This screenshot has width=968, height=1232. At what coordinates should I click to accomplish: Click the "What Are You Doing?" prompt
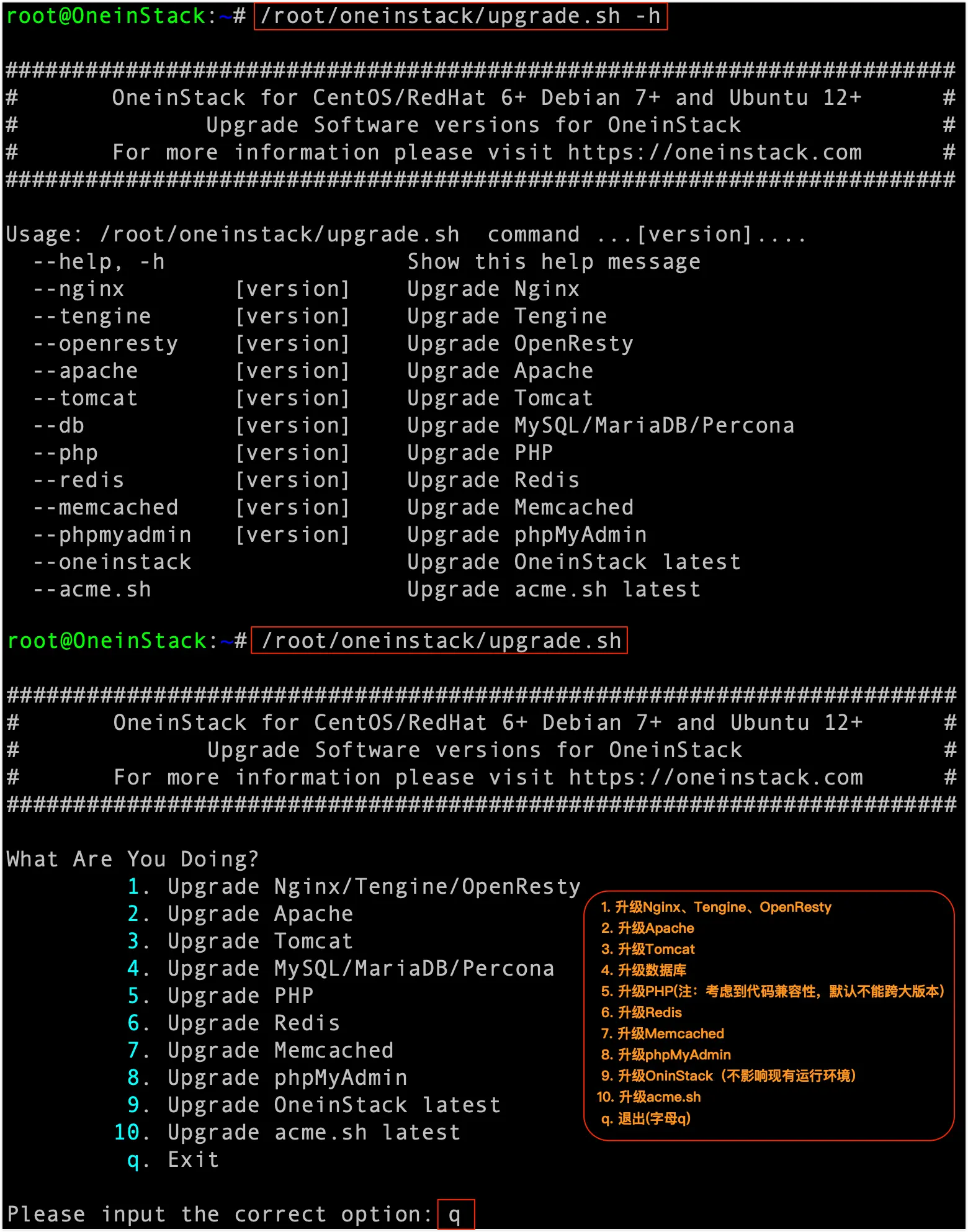(132, 860)
